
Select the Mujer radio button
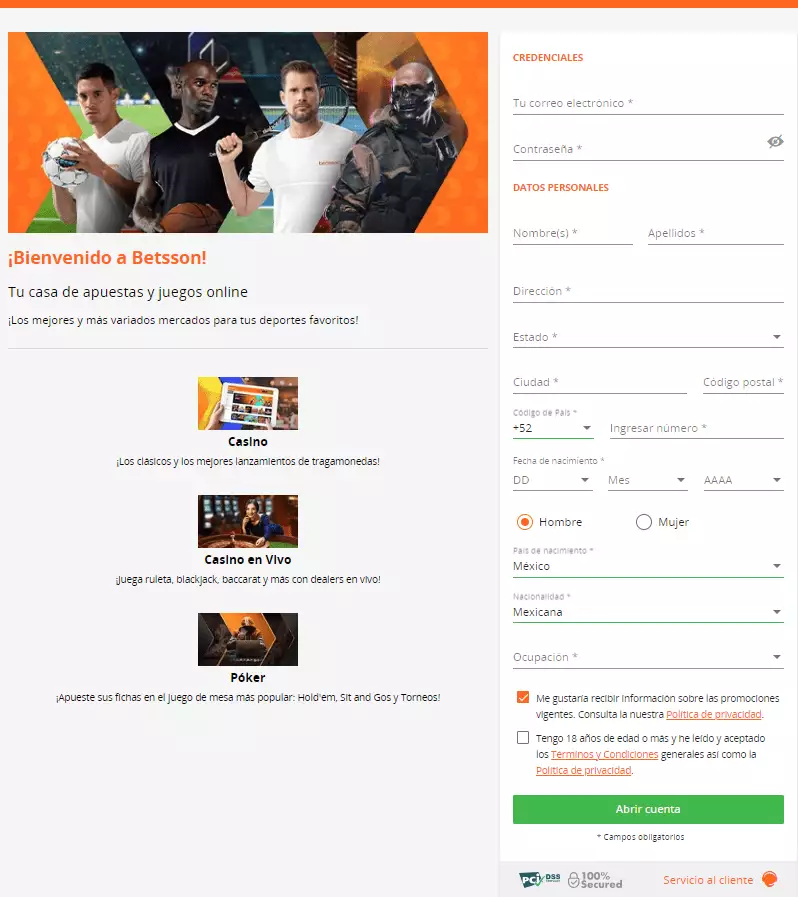click(644, 522)
